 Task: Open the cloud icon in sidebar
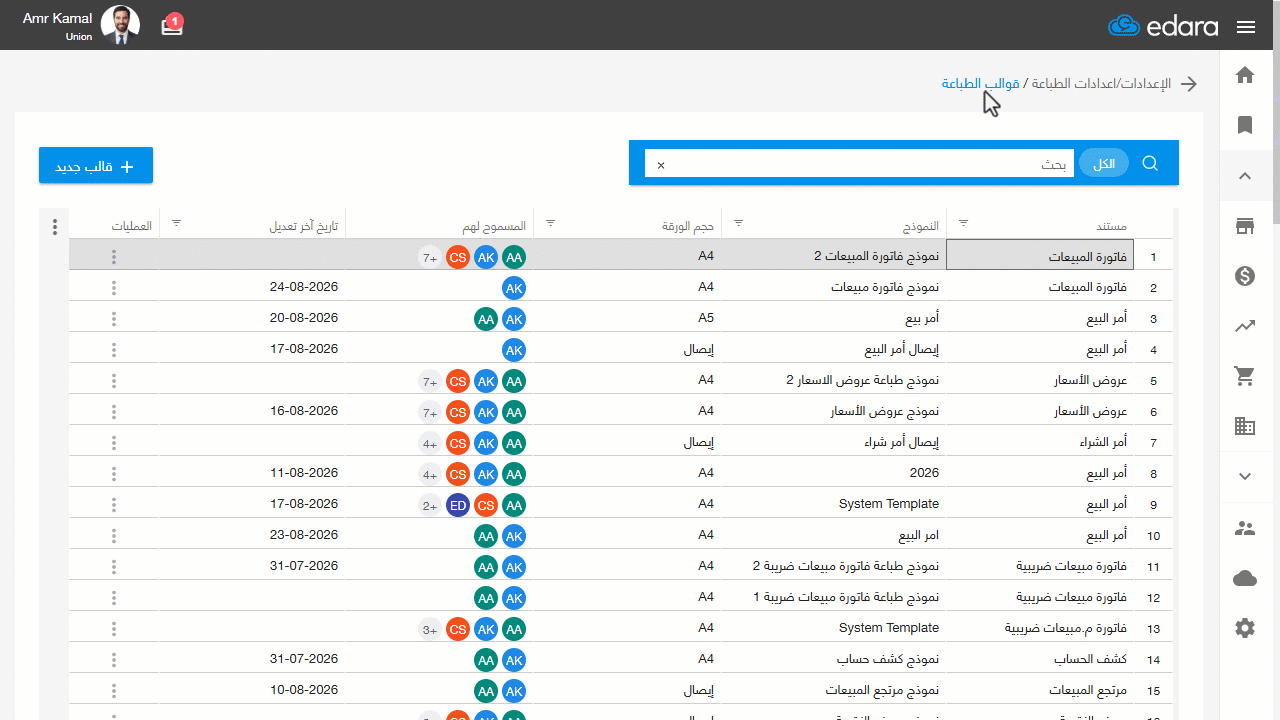click(x=1245, y=578)
